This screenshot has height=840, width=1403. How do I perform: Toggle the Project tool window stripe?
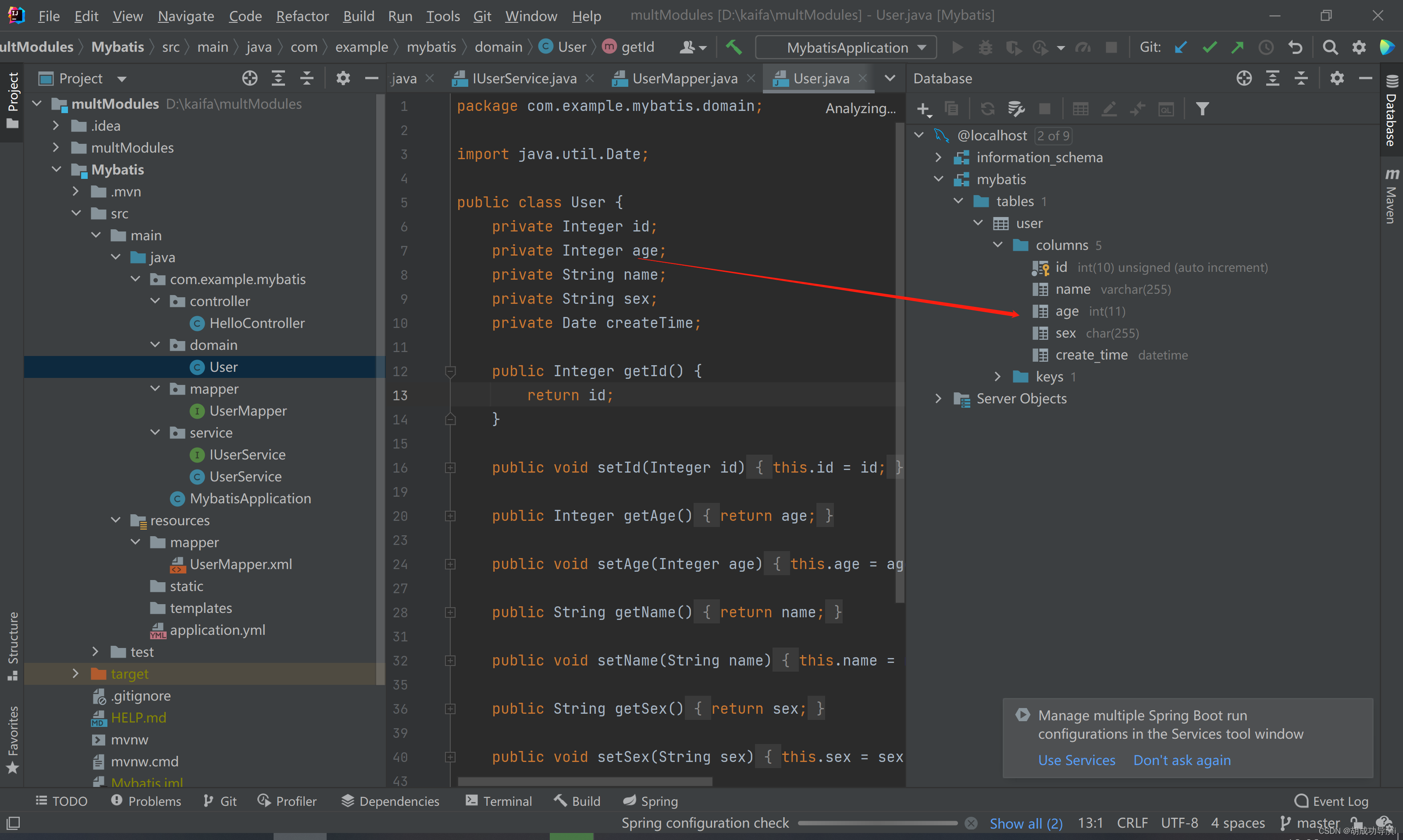(x=12, y=101)
